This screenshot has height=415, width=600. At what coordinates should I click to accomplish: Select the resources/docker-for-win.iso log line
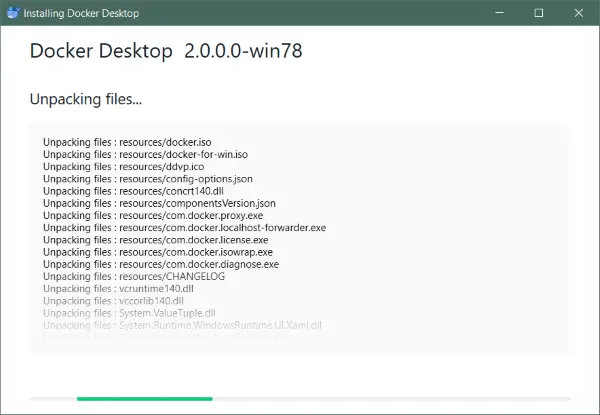pos(145,155)
